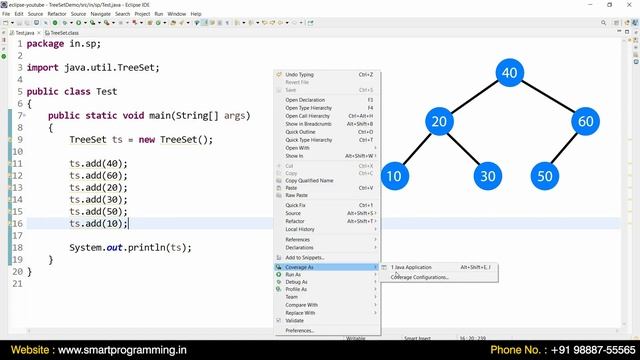Open the Navigate menu
This screenshot has width=640, height=360.
pyautogui.click(x=100, y=14)
